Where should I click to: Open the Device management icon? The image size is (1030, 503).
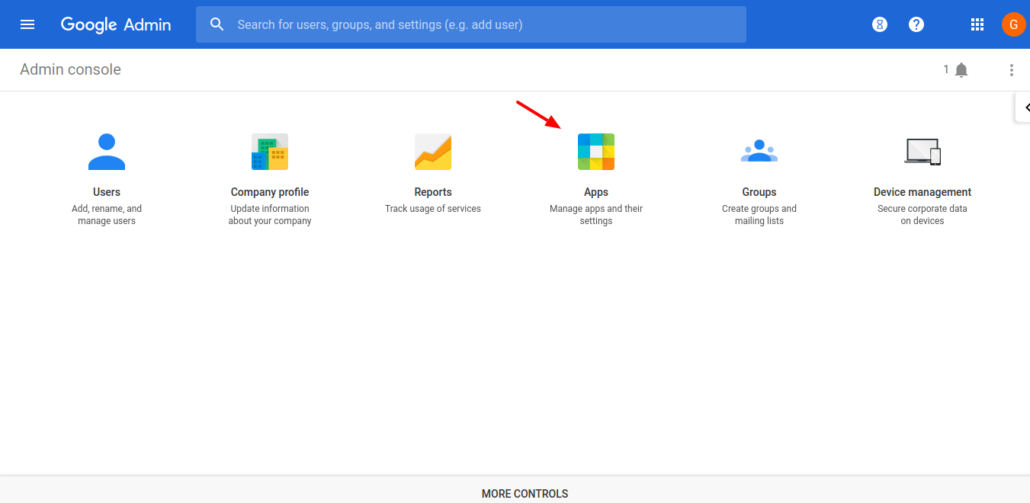pos(922,152)
